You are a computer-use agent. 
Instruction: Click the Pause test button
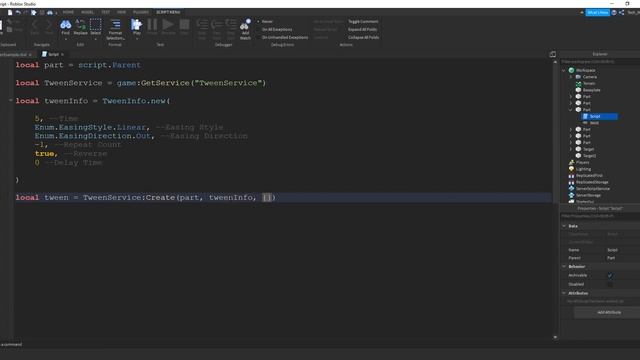152,24
